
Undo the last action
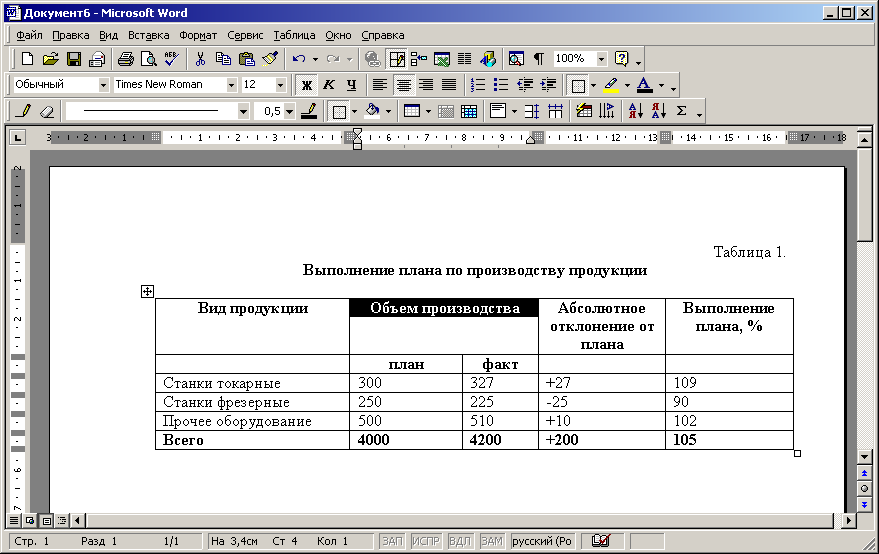[x=299, y=59]
